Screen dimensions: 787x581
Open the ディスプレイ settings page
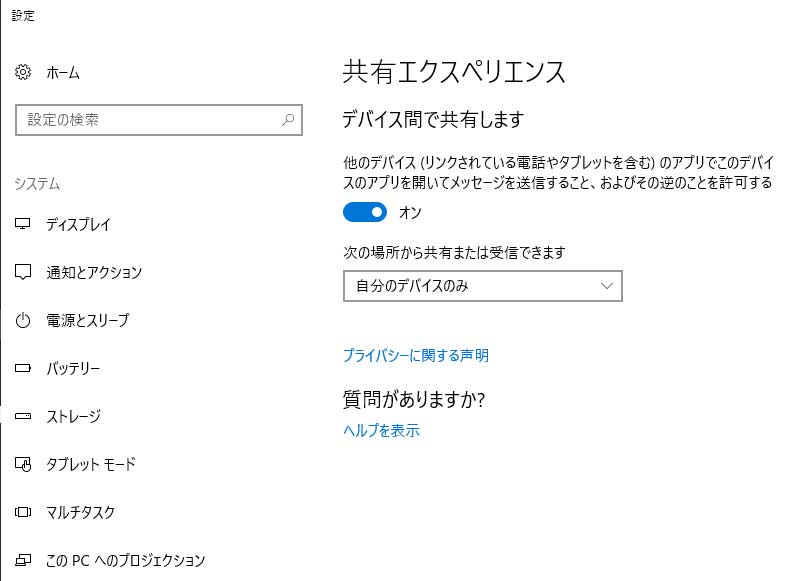click(78, 224)
